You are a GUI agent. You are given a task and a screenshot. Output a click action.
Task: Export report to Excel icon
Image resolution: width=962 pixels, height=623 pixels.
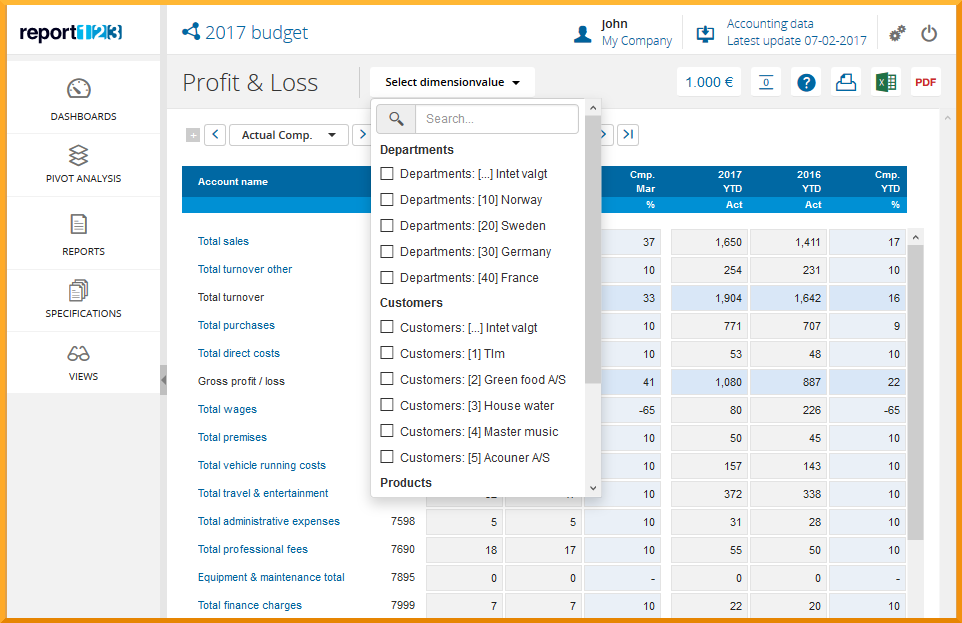885,83
